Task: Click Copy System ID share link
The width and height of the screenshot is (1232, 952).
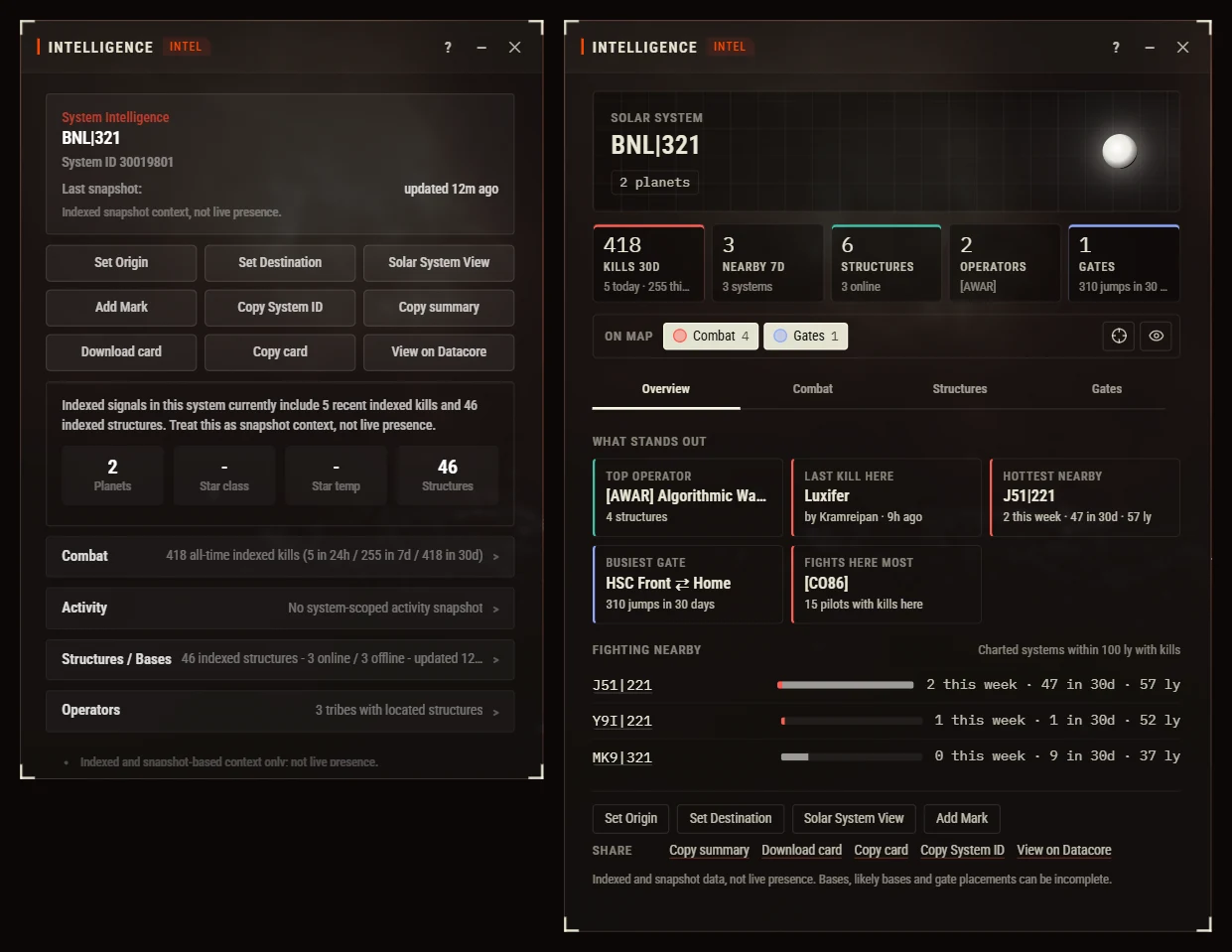Action: point(962,851)
